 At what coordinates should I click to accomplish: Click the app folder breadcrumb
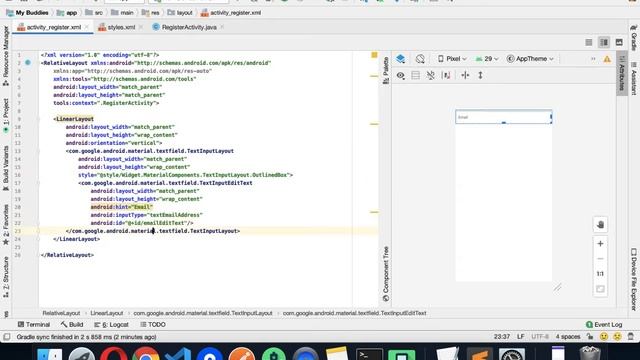tap(67, 13)
